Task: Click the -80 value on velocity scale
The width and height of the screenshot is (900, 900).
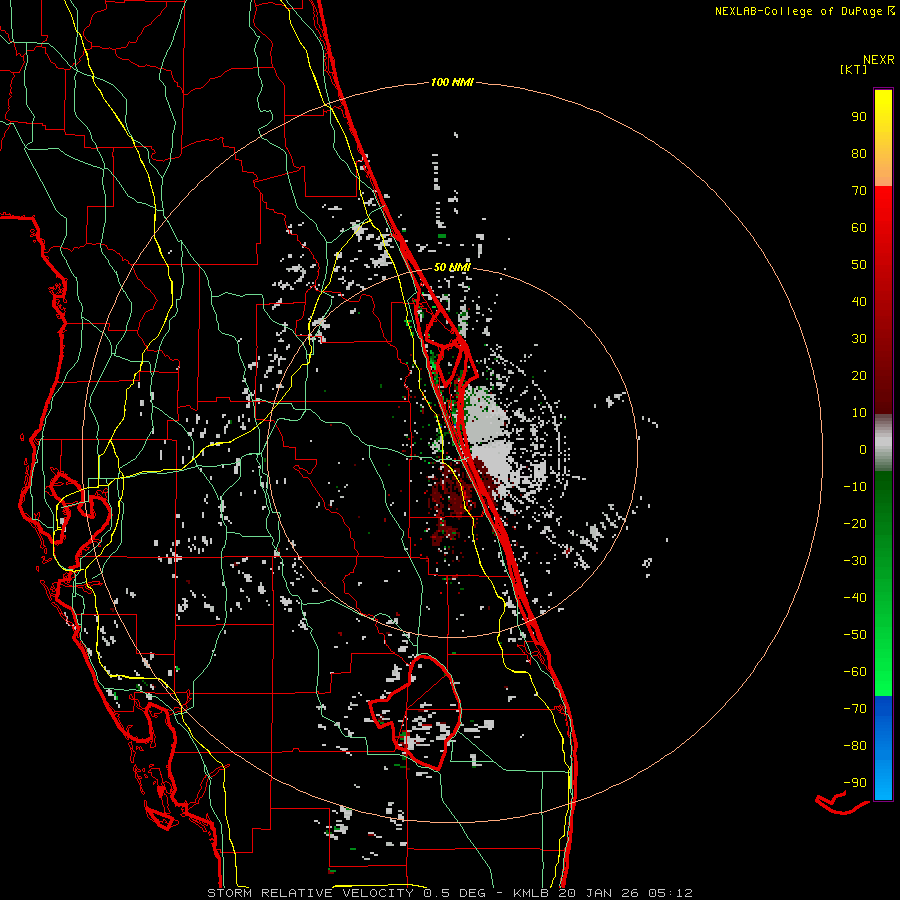Action: pyautogui.click(x=855, y=746)
